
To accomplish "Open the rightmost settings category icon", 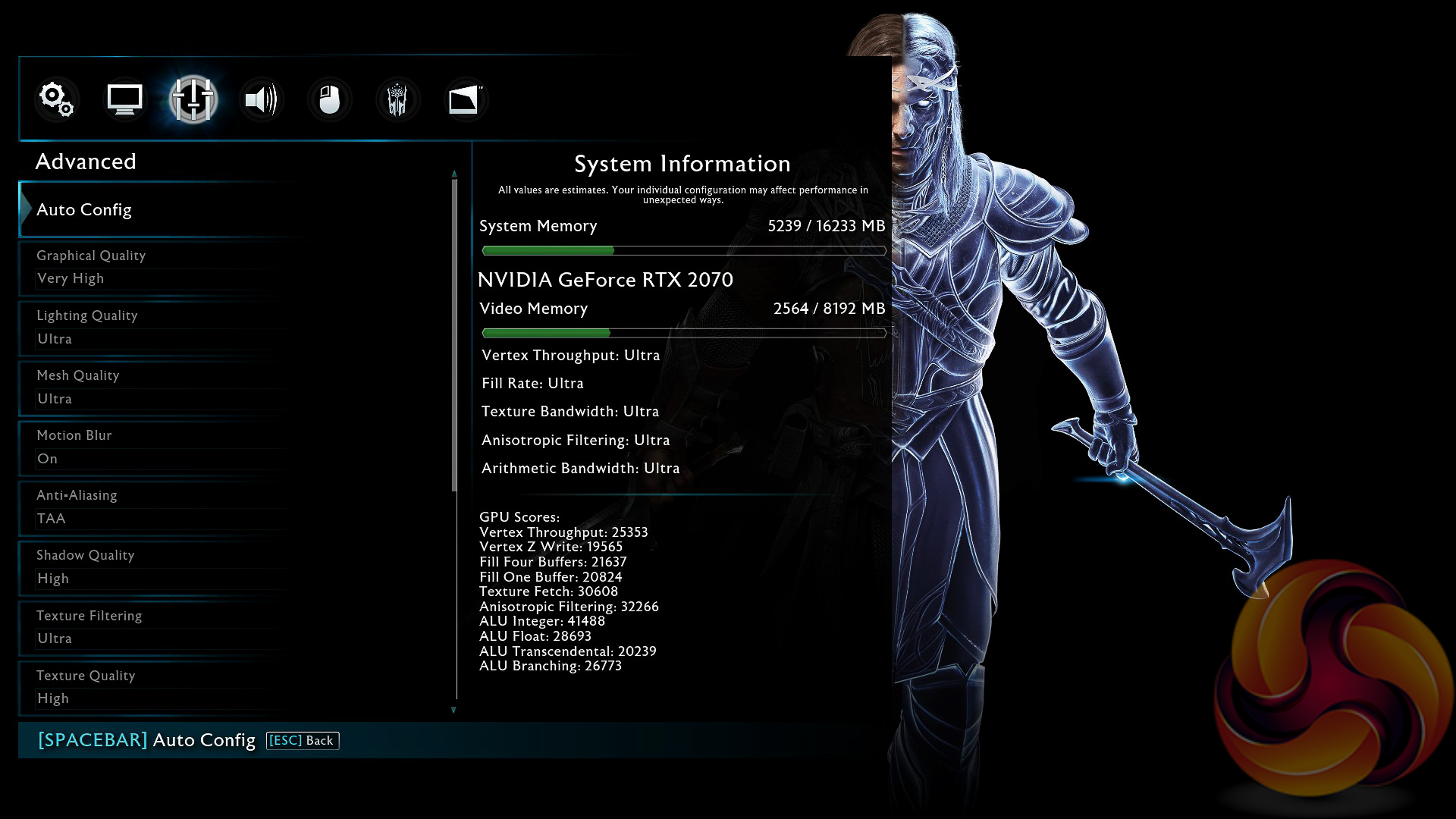I will coord(464,99).
